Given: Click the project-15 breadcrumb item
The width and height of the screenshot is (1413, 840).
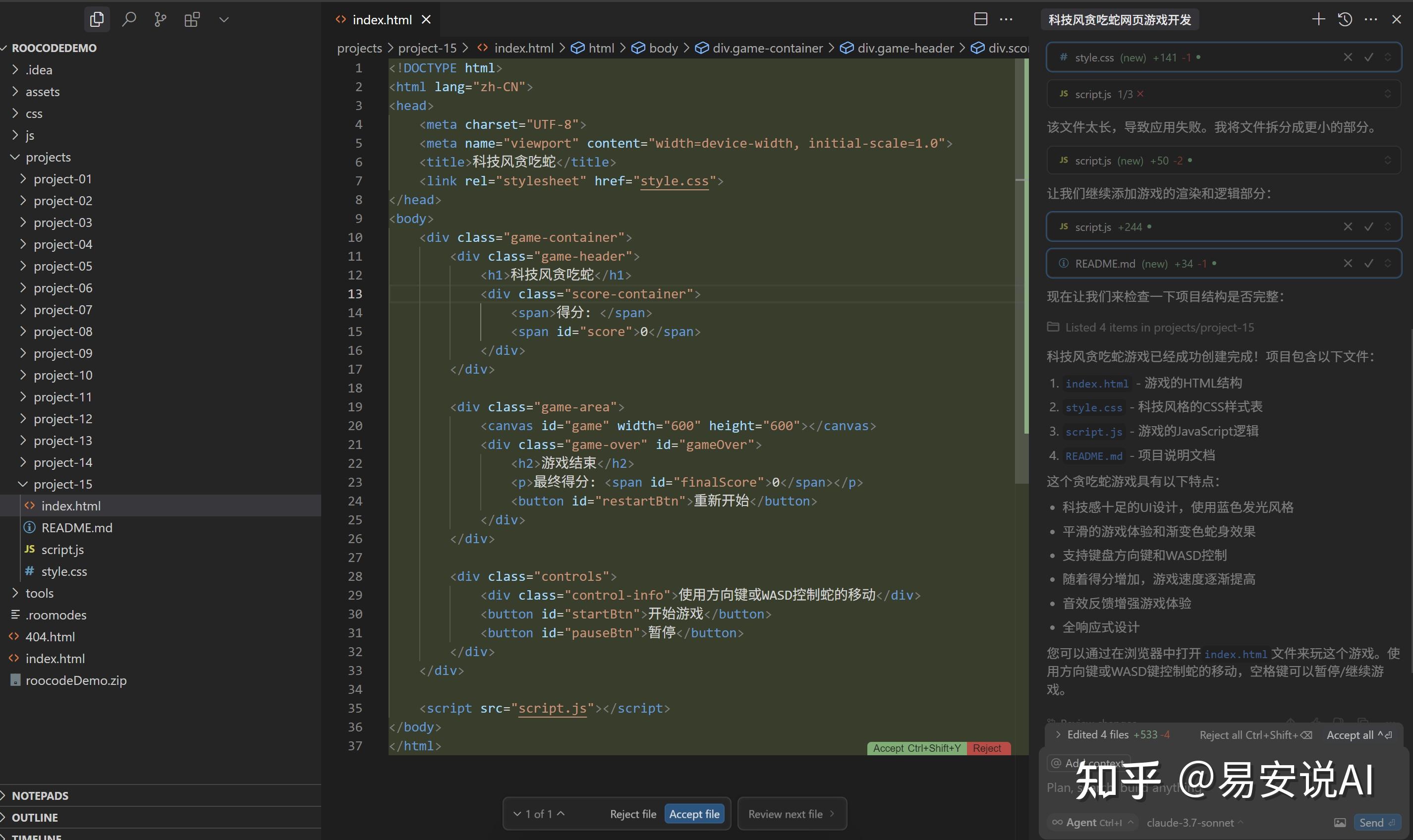Looking at the screenshot, I should click(427, 48).
